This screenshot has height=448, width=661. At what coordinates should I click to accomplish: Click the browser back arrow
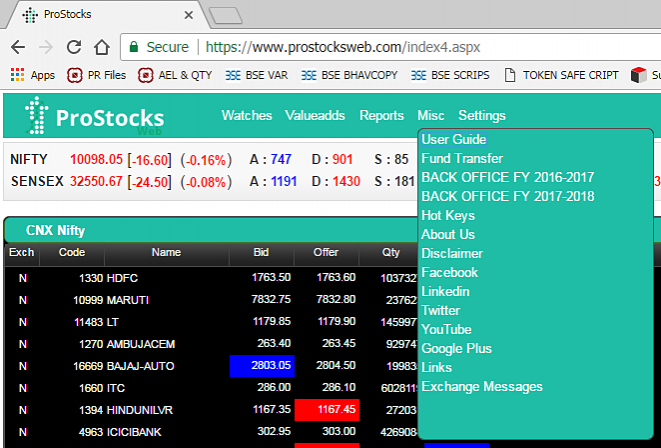point(18,47)
